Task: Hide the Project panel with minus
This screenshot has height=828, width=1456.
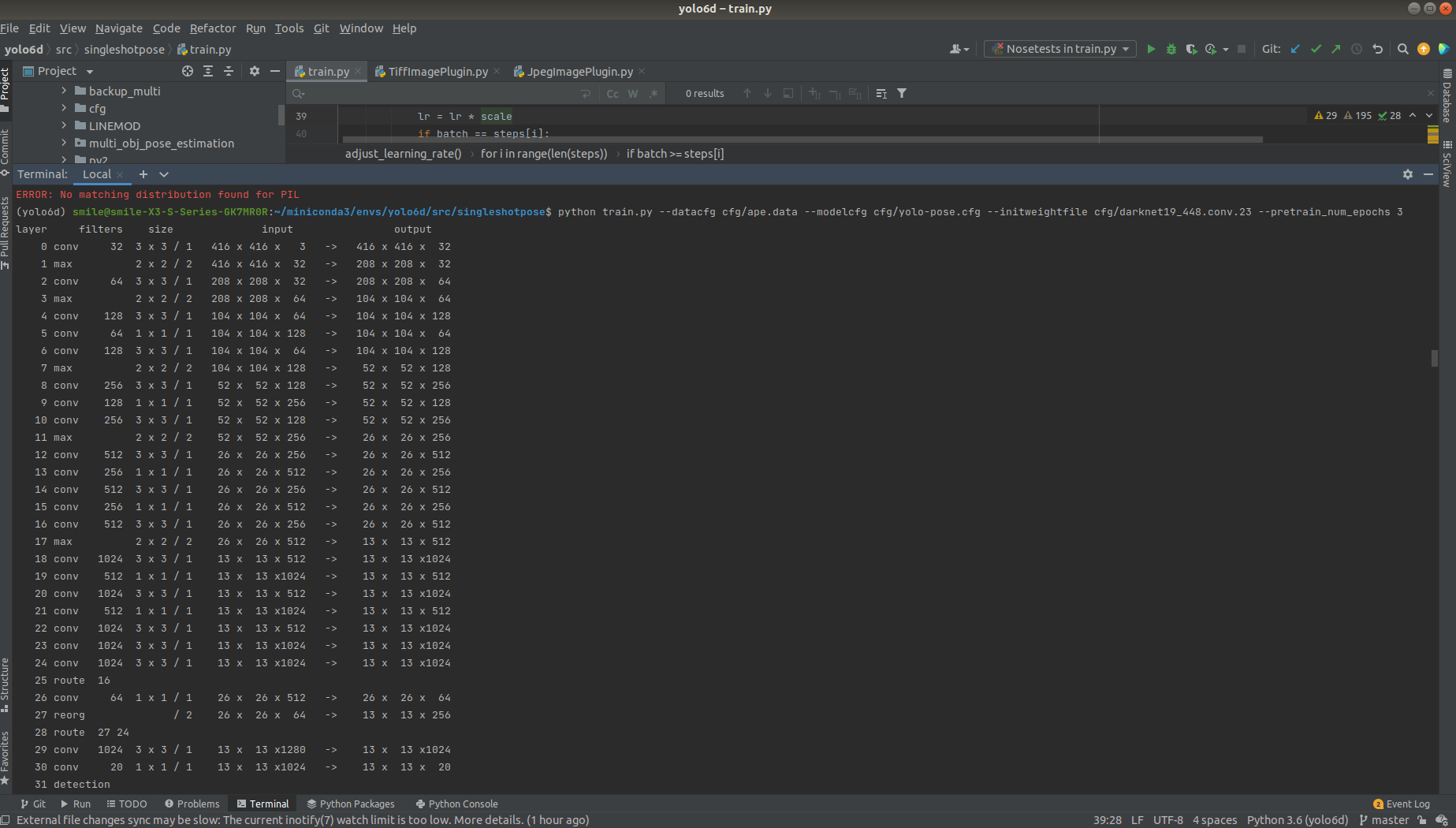Action: click(x=275, y=71)
